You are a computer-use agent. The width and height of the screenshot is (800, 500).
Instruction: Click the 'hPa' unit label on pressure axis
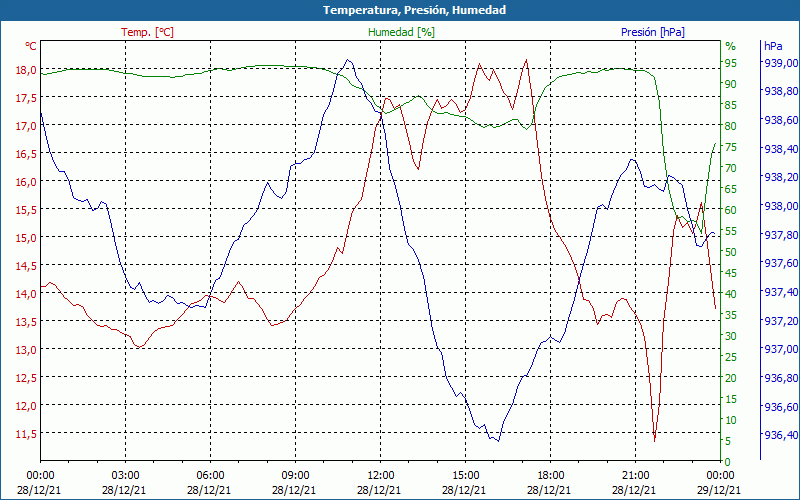point(773,46)
